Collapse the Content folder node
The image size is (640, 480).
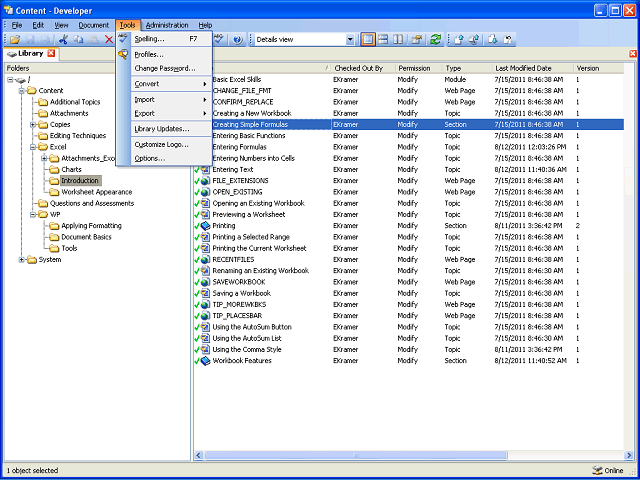click(22, 91)
